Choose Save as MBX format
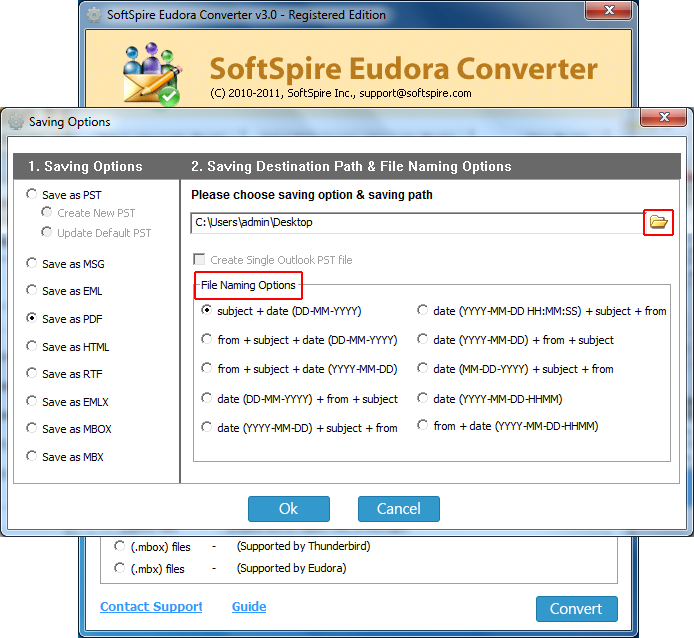The image size is (694, 638). 31,456
